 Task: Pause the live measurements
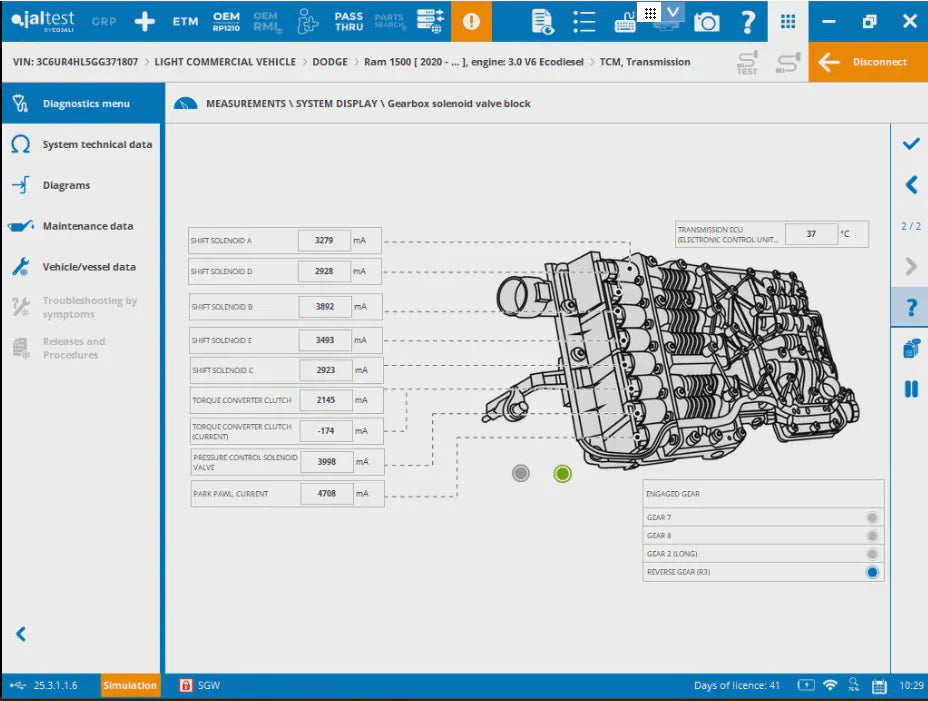pyautogui.click(x=910, y=389)
